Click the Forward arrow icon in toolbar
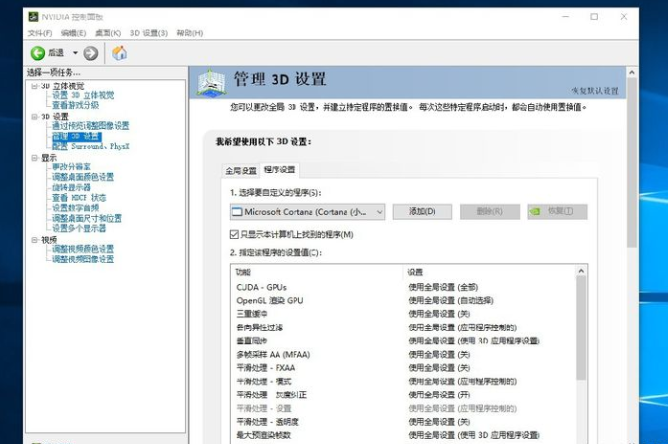This screenshot has width=668, height=445. (91, 53)
